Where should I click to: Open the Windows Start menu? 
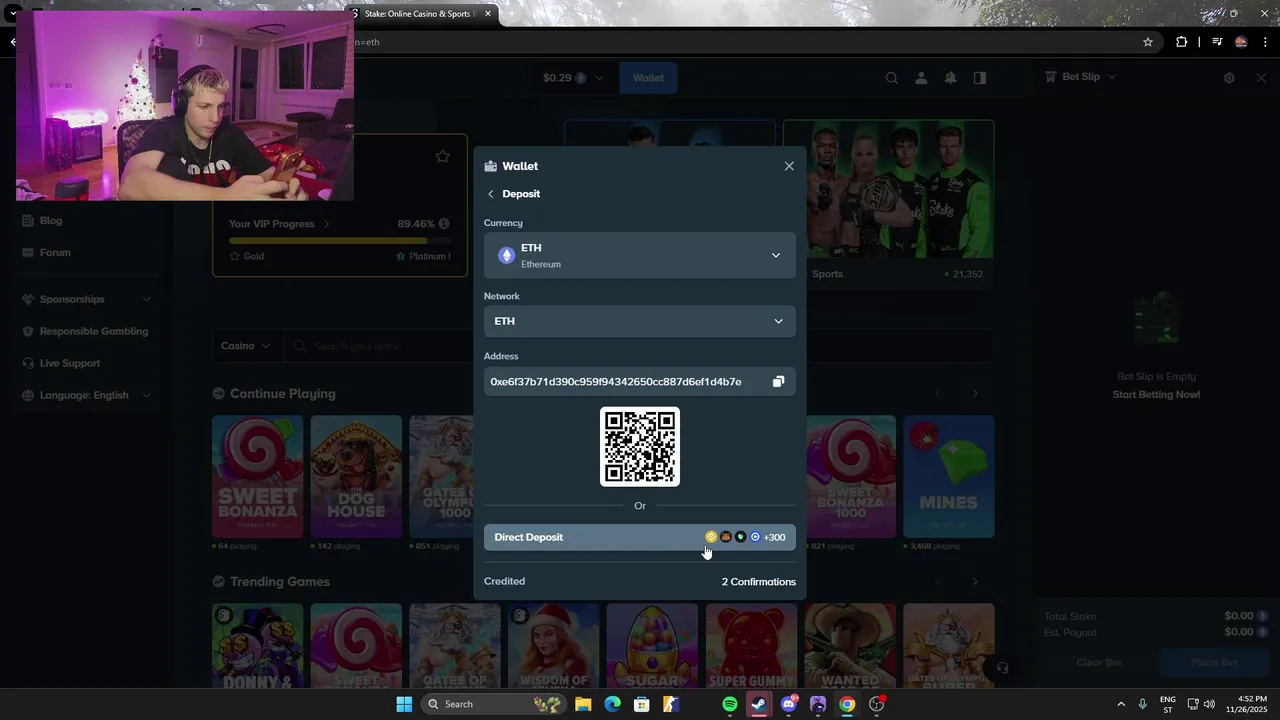pyautogui.click(x=404, y=704)
